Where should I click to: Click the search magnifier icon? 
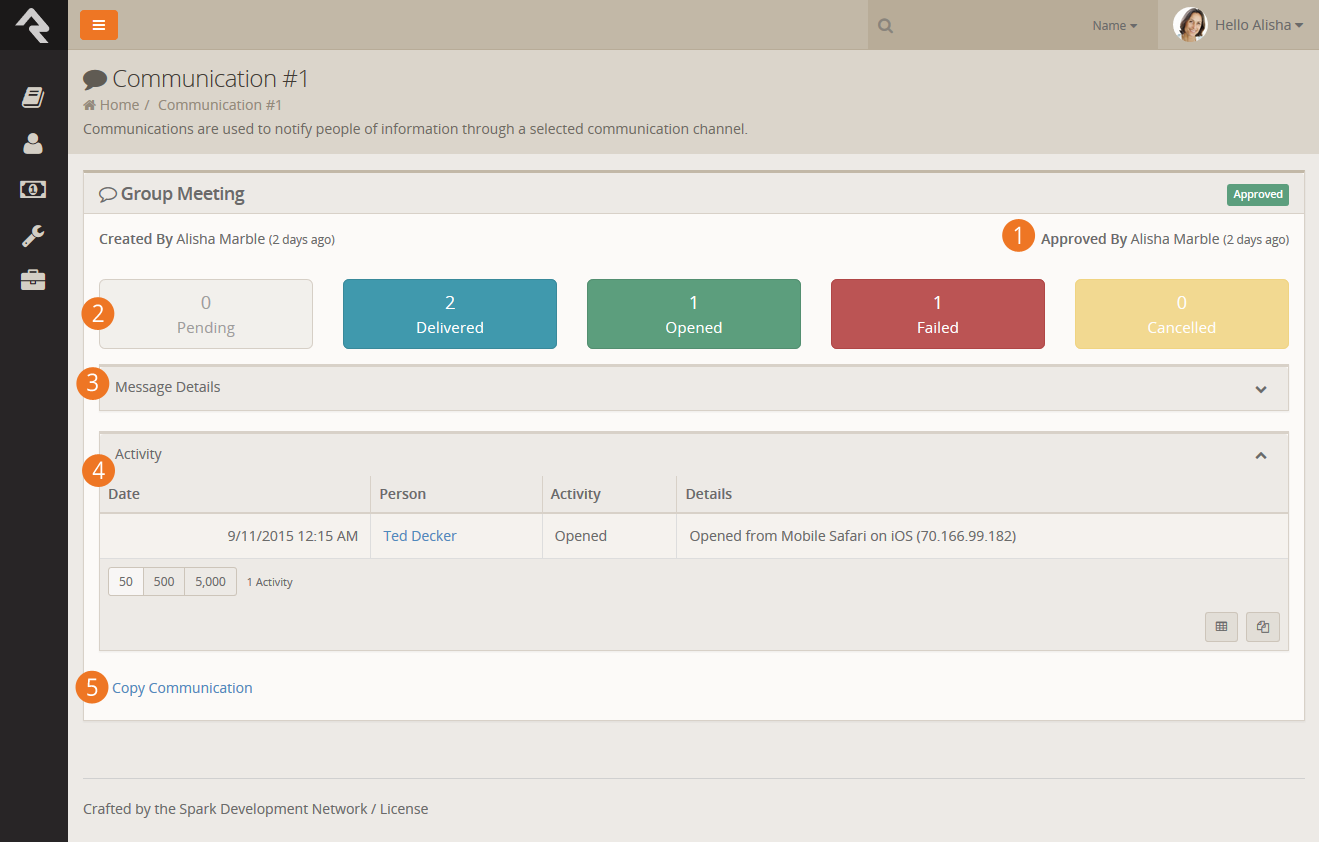click(x=885, y=26)
